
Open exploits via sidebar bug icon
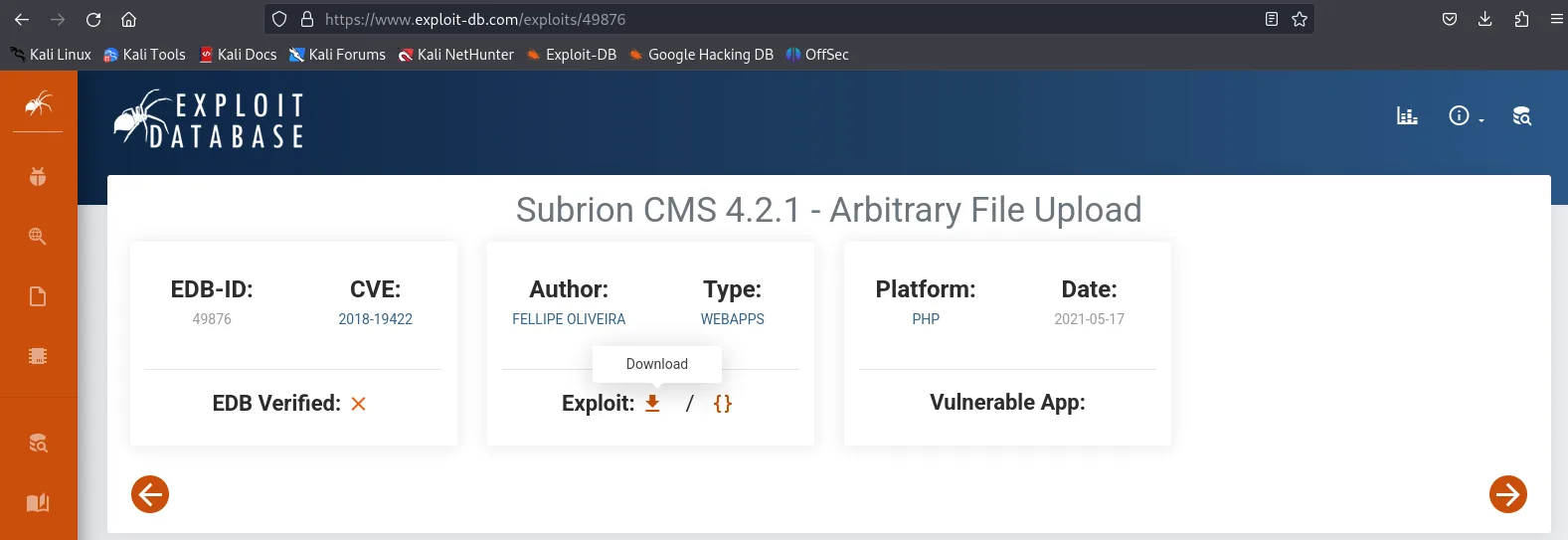(x=38, y=177)
